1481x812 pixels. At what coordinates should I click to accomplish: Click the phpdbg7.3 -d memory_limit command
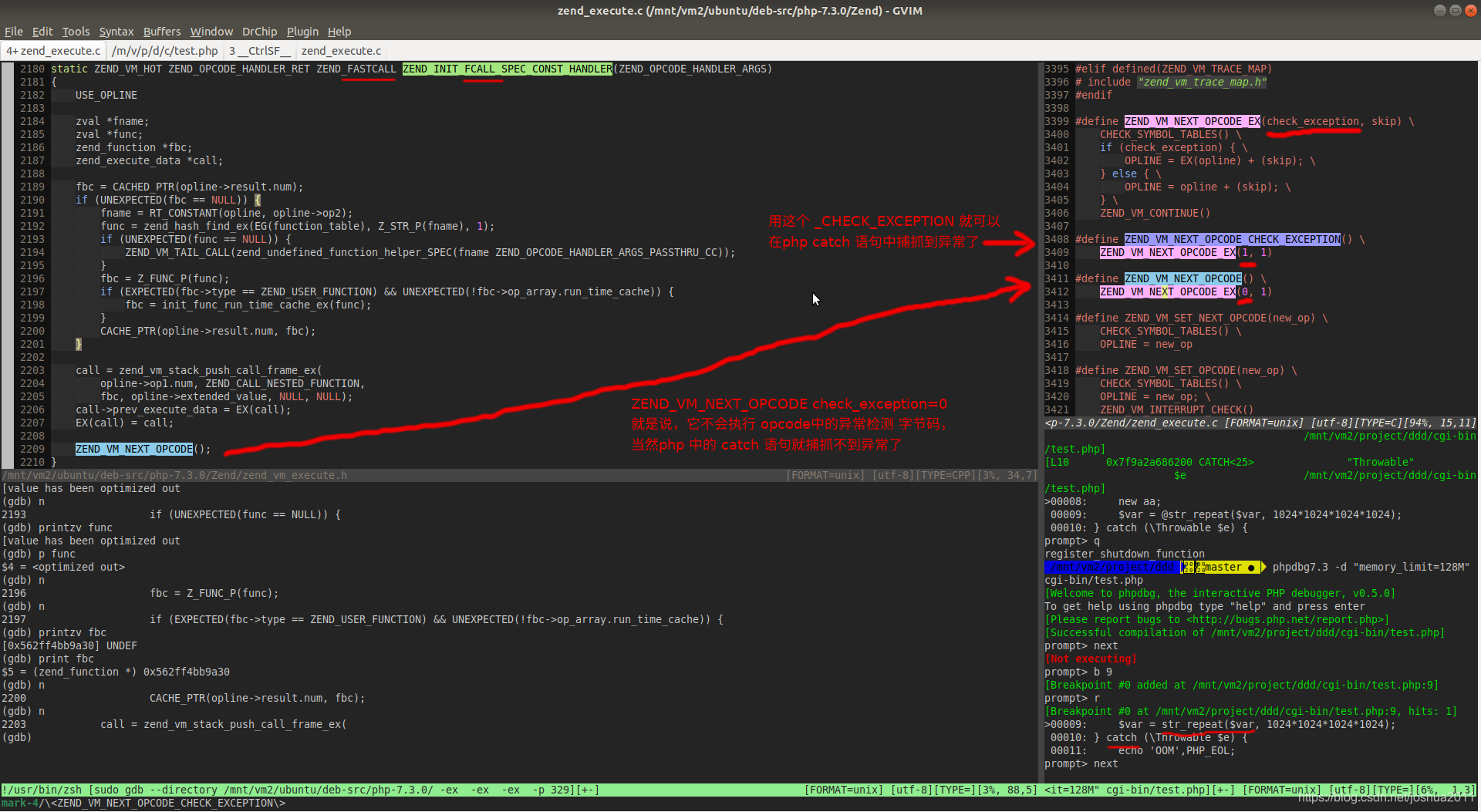click(x=1371, y=568)
